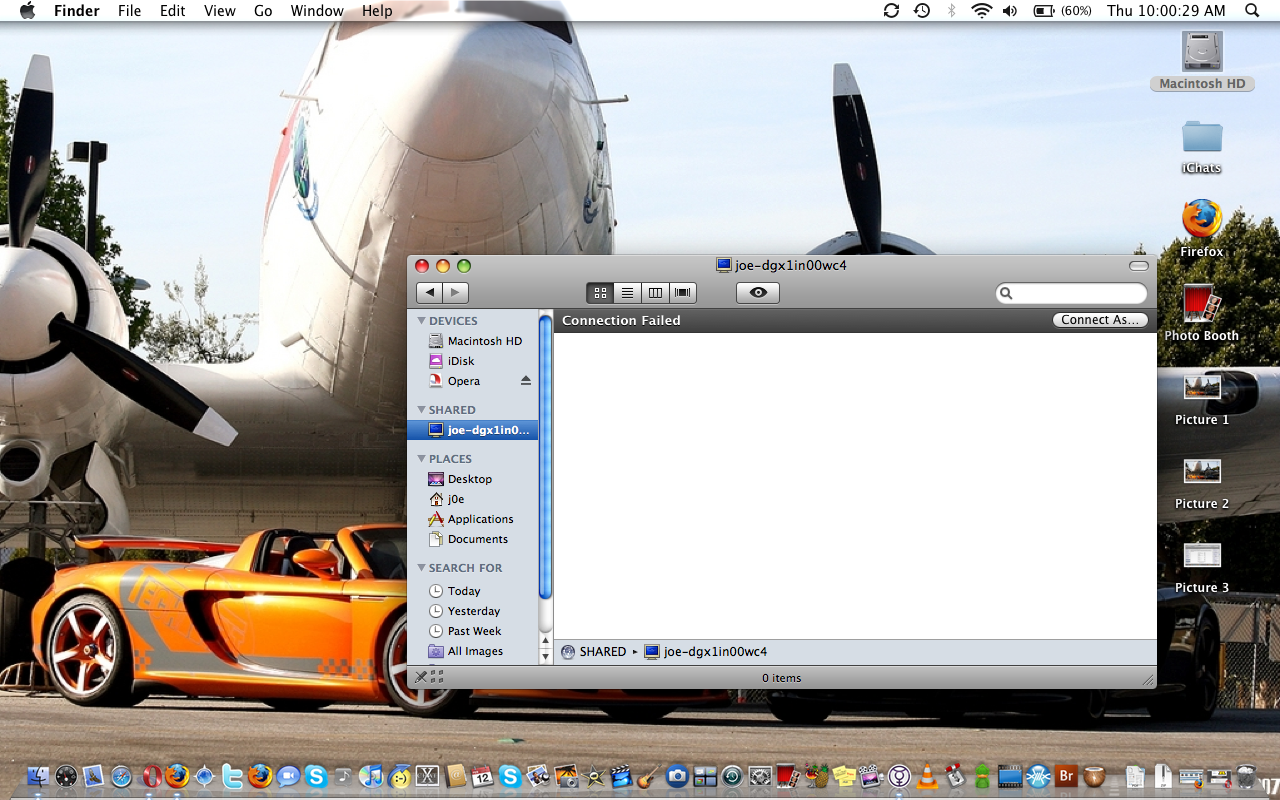This screenshot has height=800, width=1280.
Task: Open the Twitter bird app in Dock
Action: [232, 776]
